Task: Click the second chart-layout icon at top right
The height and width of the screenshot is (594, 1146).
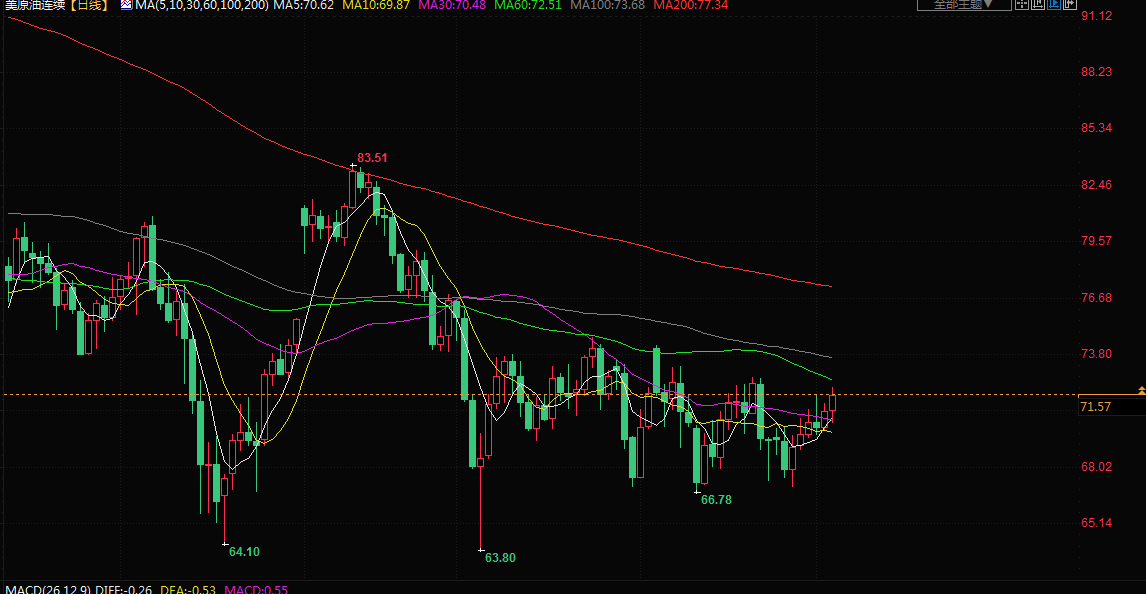Action: pyautogui.click(x=1037, y=4)
